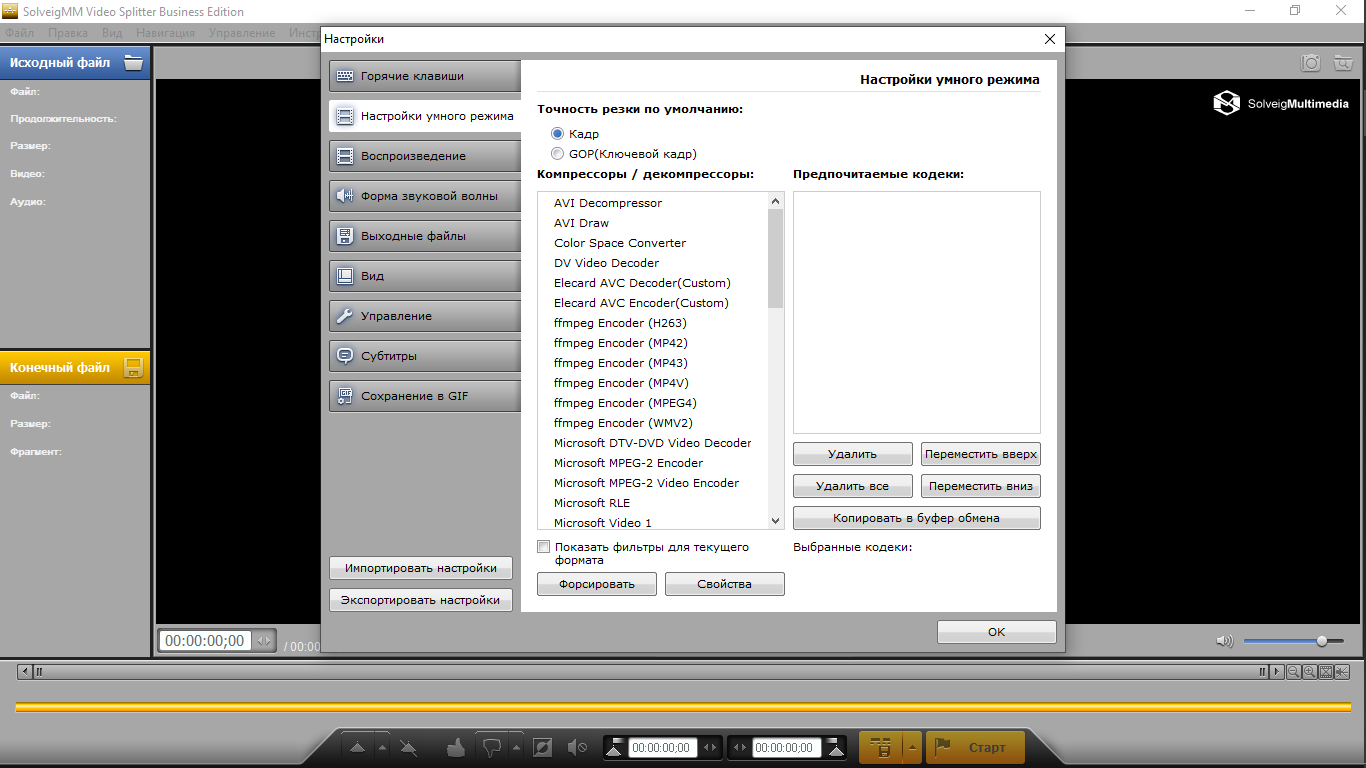Expand the add marker dropdown arrow

click(382, 747)
